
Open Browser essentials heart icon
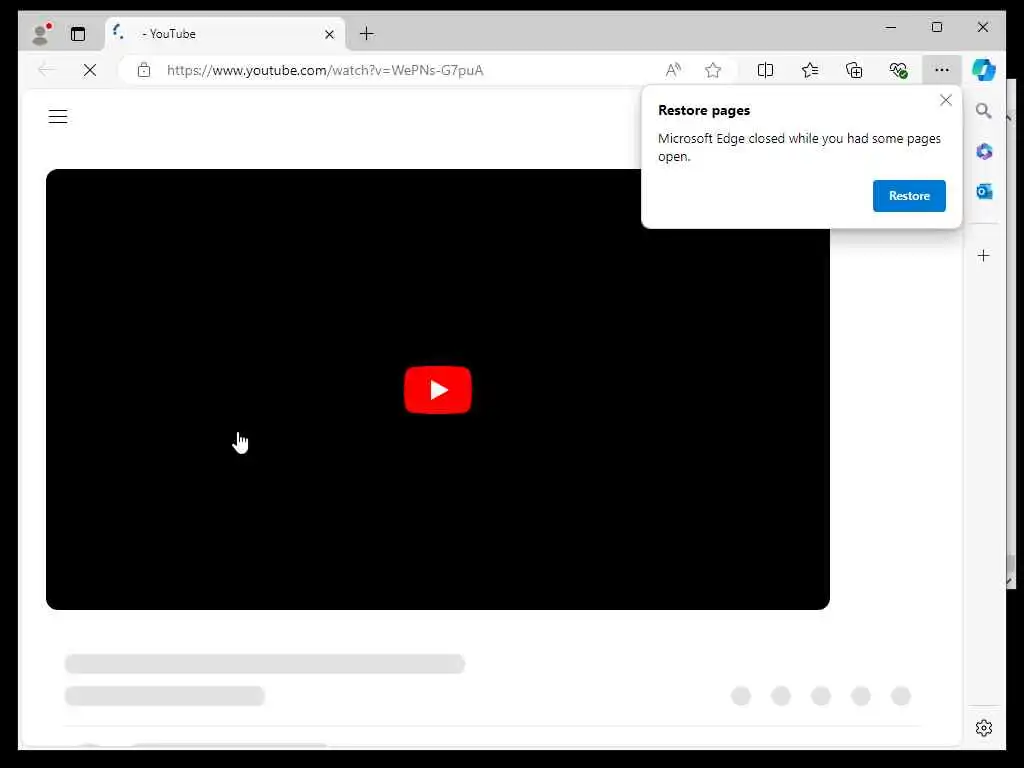pos(899,70)
